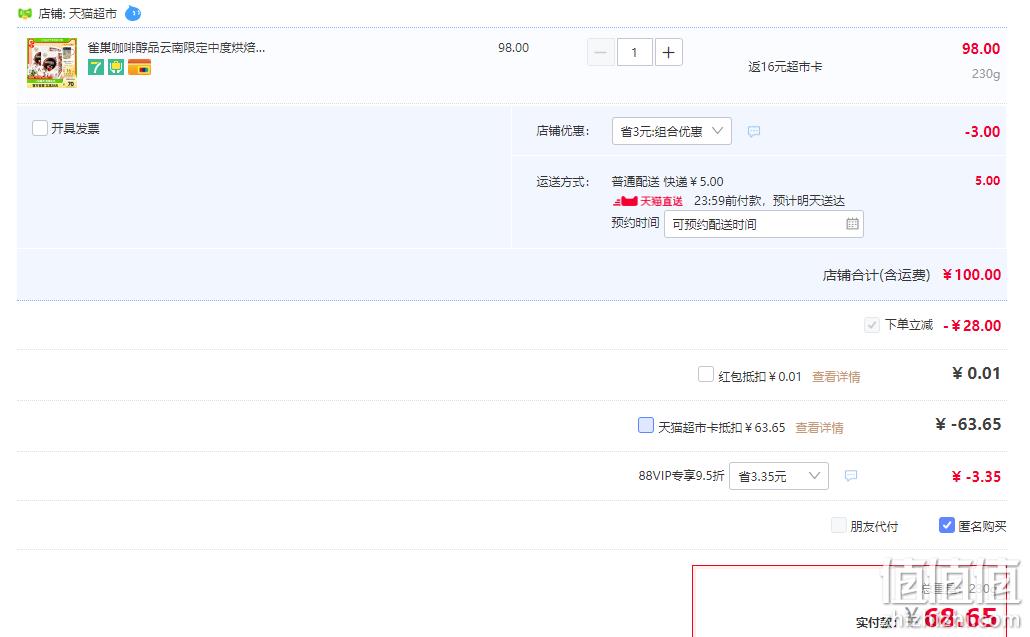This screenshot has width=1030, height=637.
Task: Click the quantity input showing 1
Action: (x=635, y=53)
